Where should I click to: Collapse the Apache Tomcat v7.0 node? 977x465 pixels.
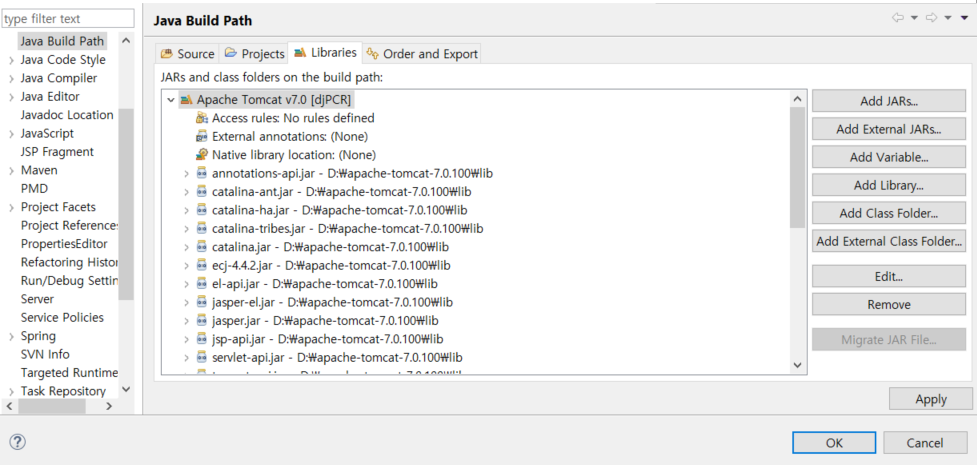[171, 100]
